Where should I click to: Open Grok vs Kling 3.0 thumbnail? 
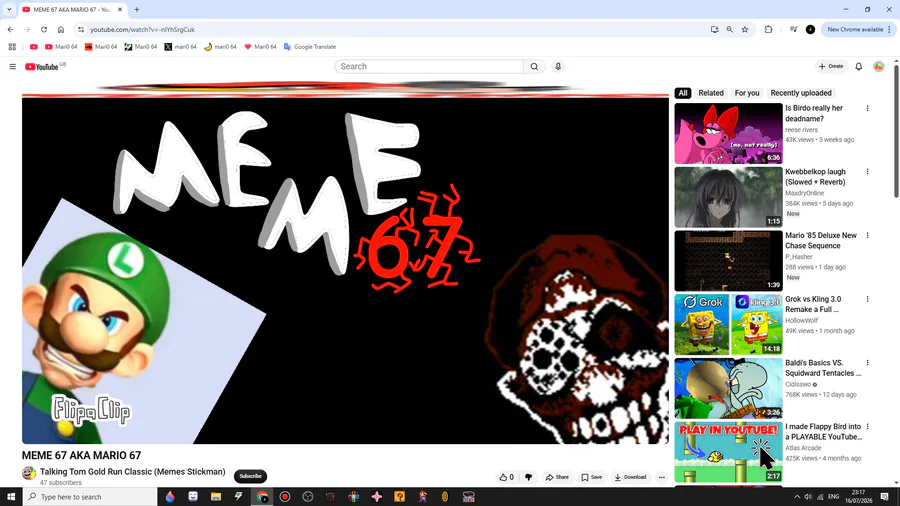point(728,325)
